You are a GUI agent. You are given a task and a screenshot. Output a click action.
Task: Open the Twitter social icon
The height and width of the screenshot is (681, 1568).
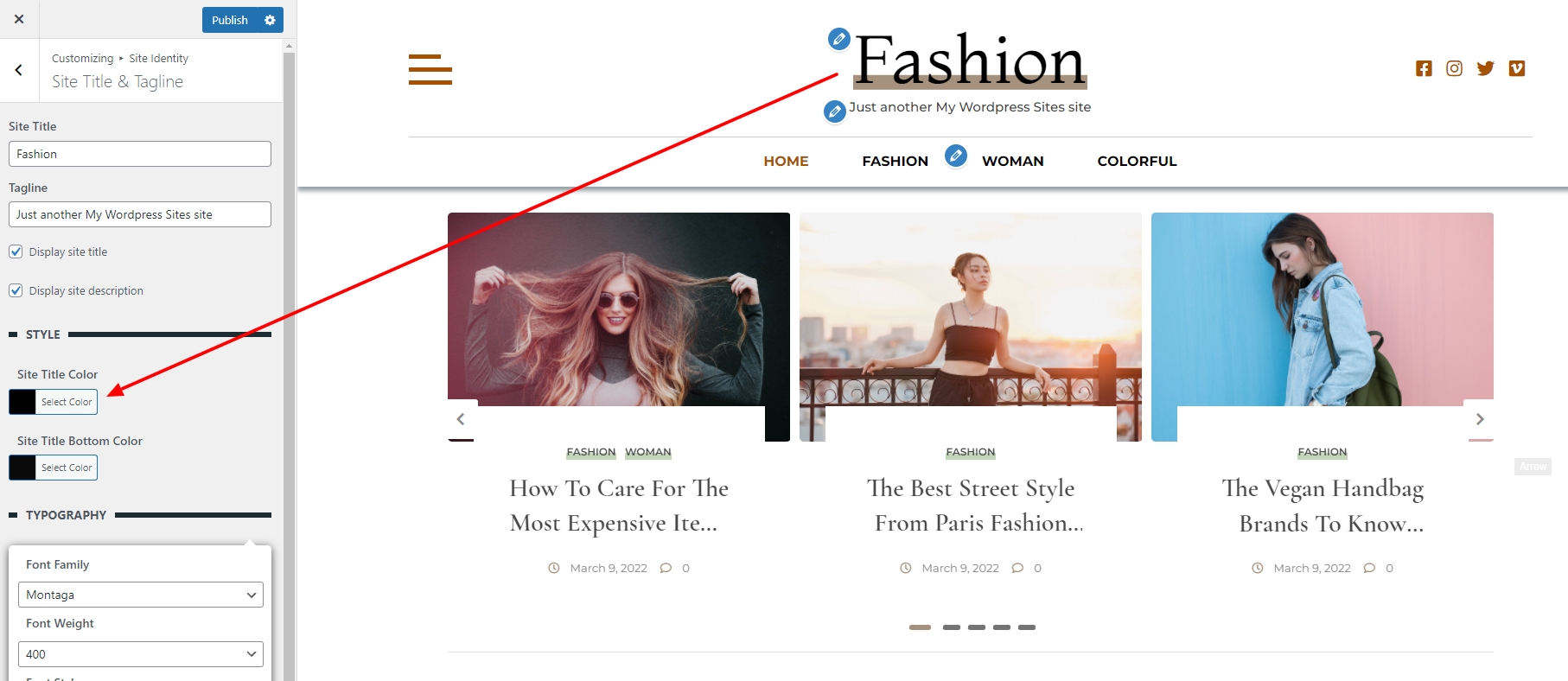click(x=1485, y=68)
